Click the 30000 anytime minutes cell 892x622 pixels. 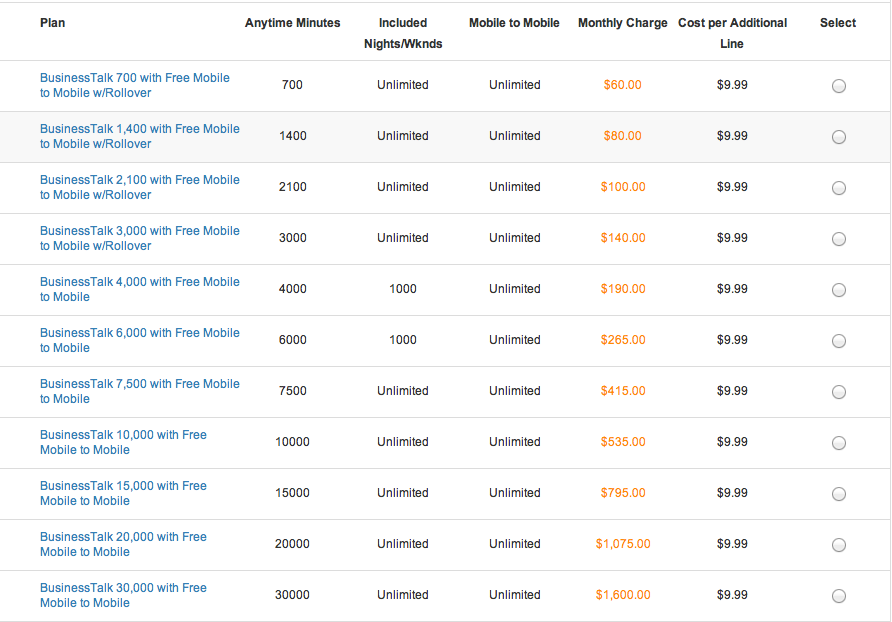[x=292, y=595]
